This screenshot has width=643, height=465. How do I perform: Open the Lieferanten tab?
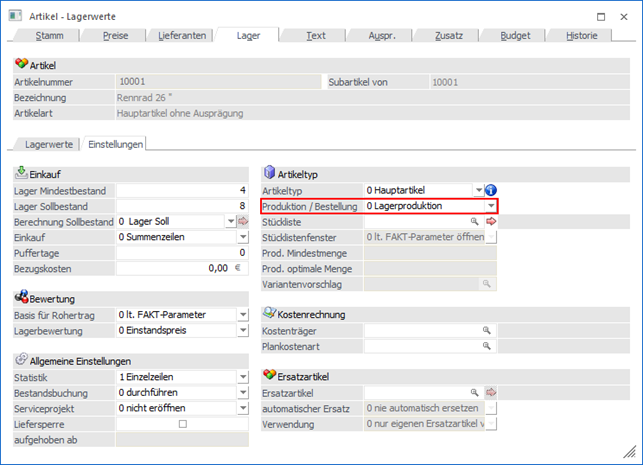pyautogui.click(x=183, y=35)
